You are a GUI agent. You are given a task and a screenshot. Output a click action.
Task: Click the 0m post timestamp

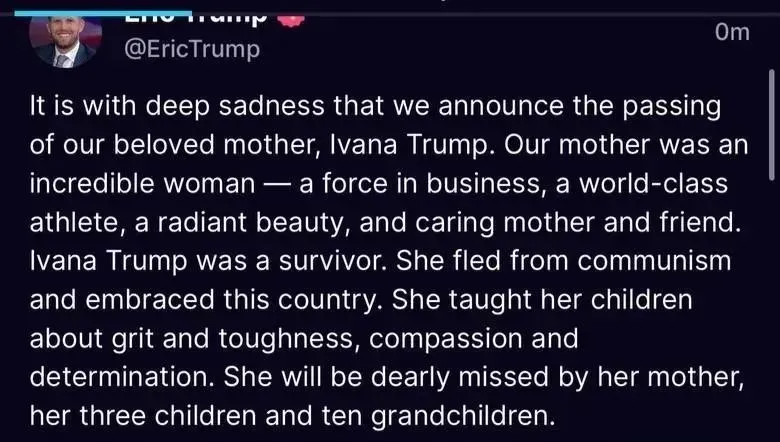pos(732,32)
